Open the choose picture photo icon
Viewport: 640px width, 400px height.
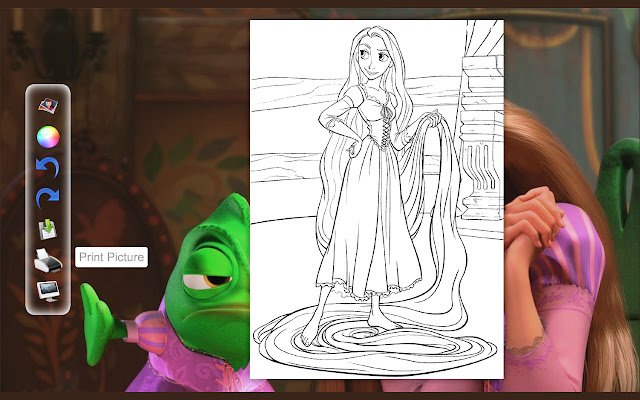(48, 106)
